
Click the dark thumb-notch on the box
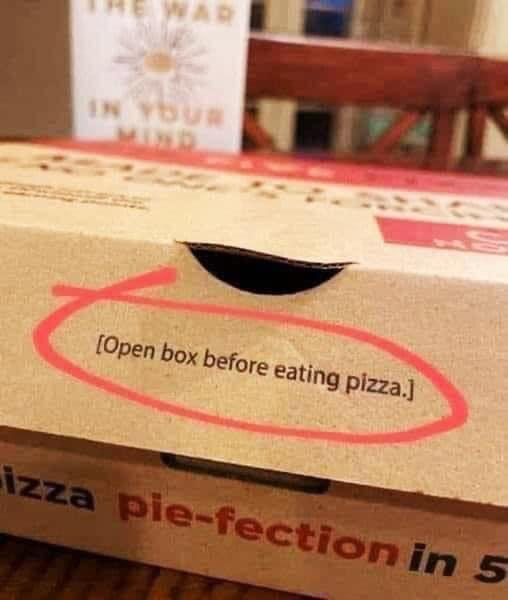tap(267, 268)
